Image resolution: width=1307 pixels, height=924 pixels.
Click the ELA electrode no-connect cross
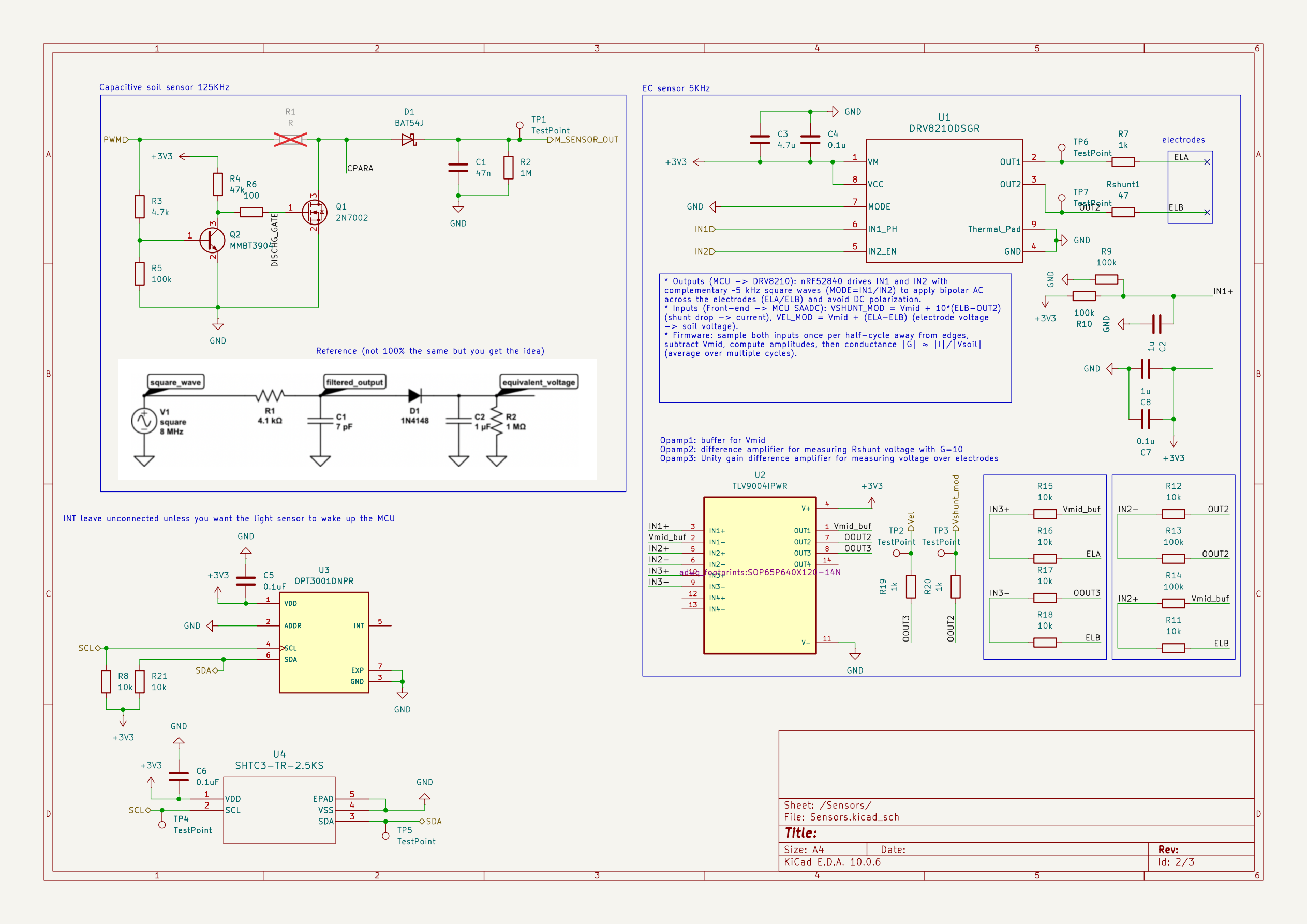click(x=1207, y=162)
